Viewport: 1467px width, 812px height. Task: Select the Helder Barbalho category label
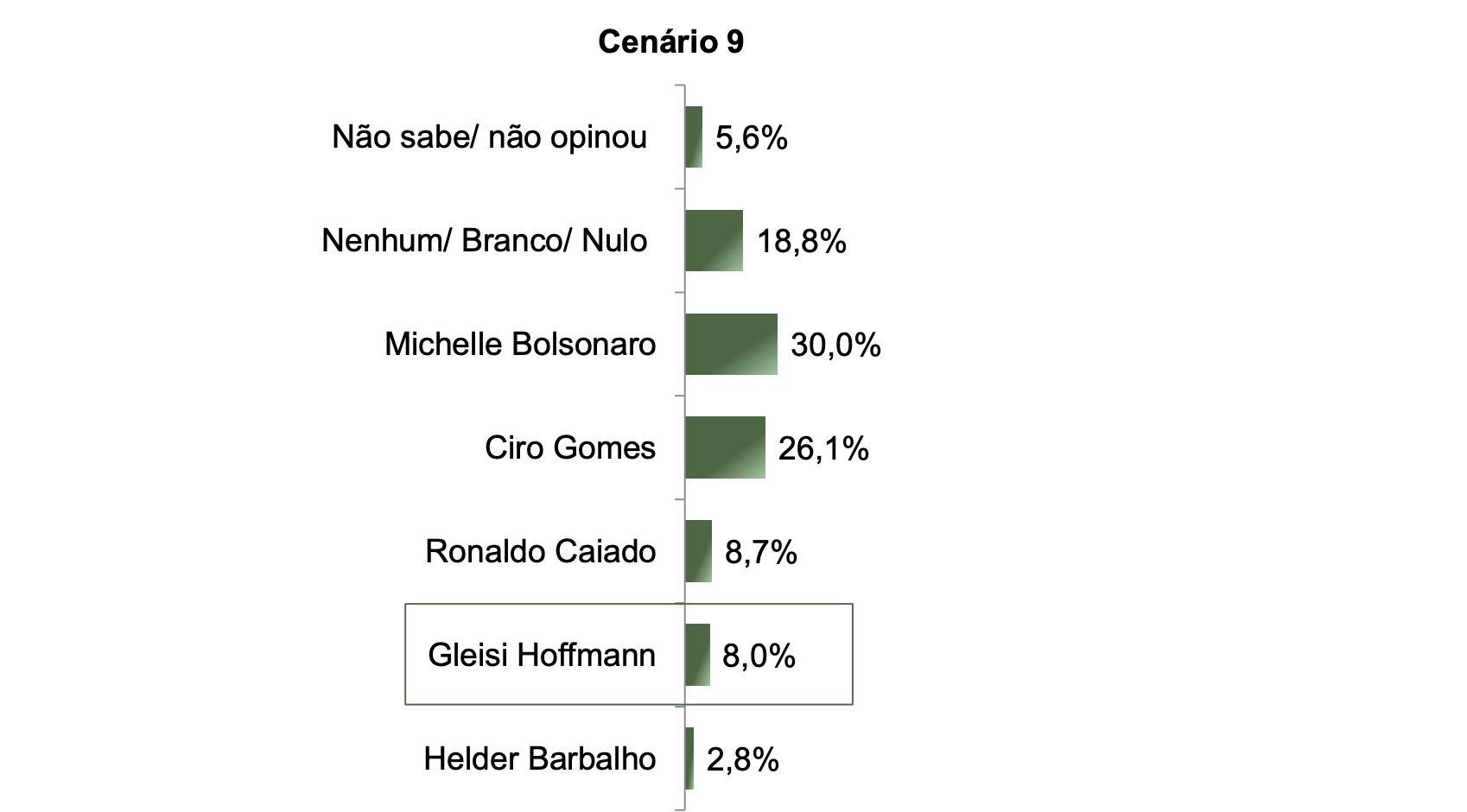click(540, 758)
